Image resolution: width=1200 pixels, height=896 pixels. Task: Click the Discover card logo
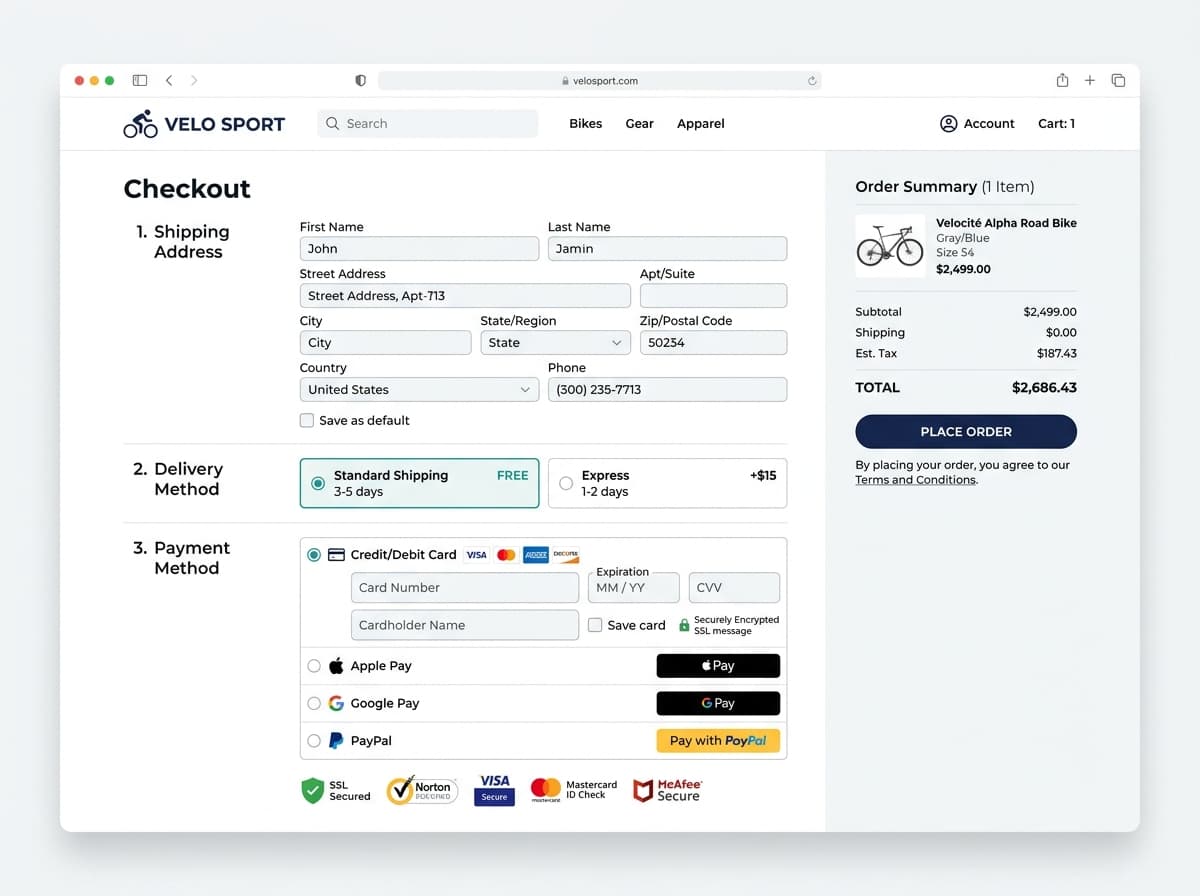pyautogui.click(x=566, y=555)
